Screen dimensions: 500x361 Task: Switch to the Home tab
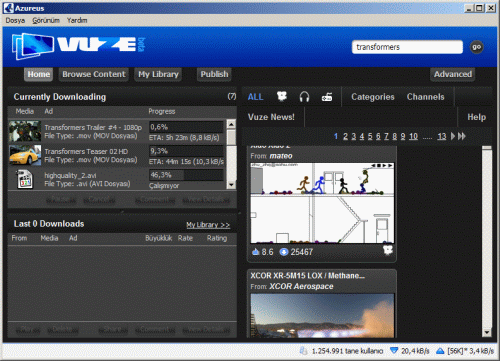39,74
